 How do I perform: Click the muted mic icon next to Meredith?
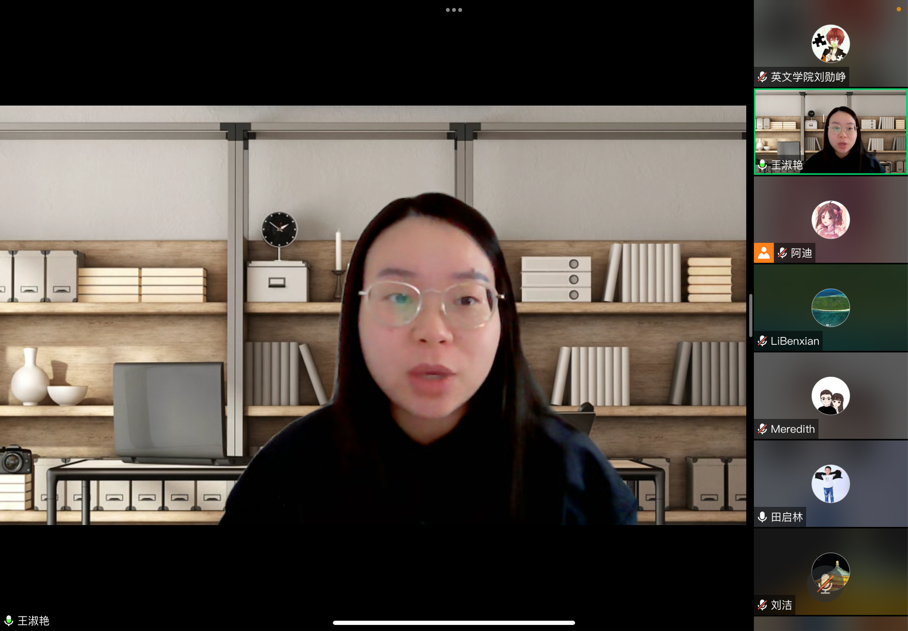(763, 429)
